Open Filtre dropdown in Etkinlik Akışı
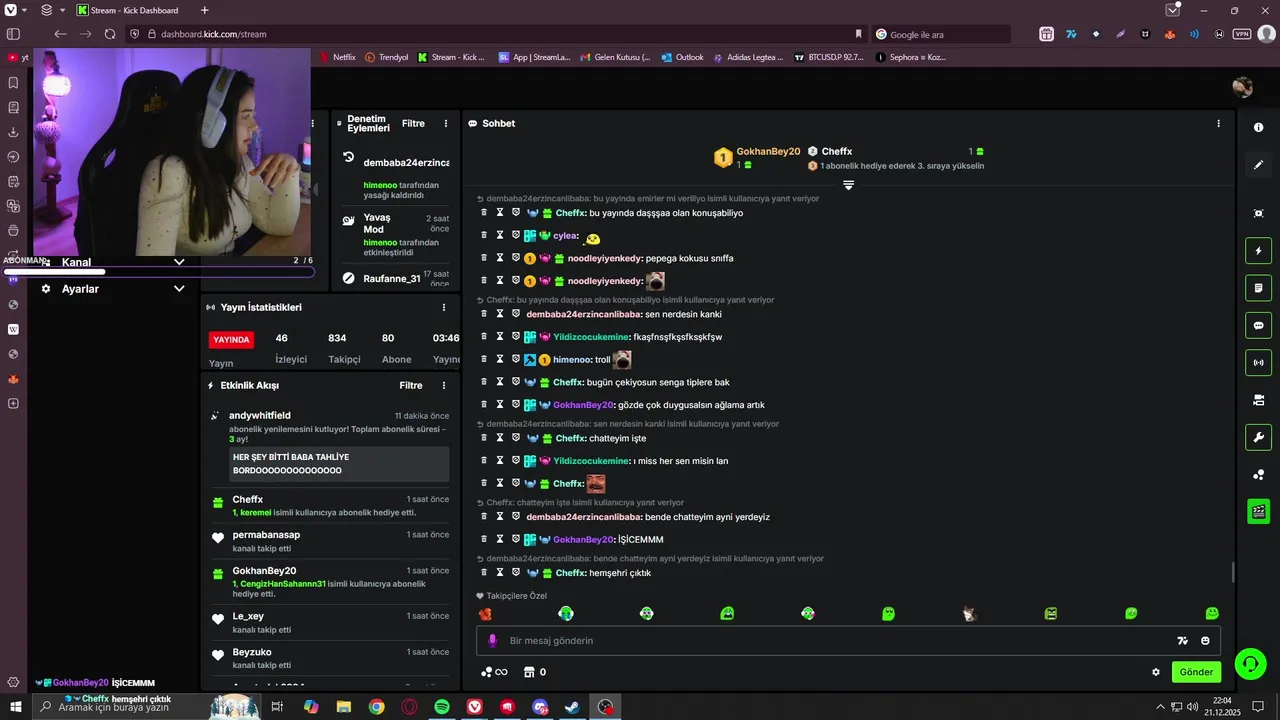Image resolution: width=1280 pixels, height=720 pixels. tap(411, 386)
